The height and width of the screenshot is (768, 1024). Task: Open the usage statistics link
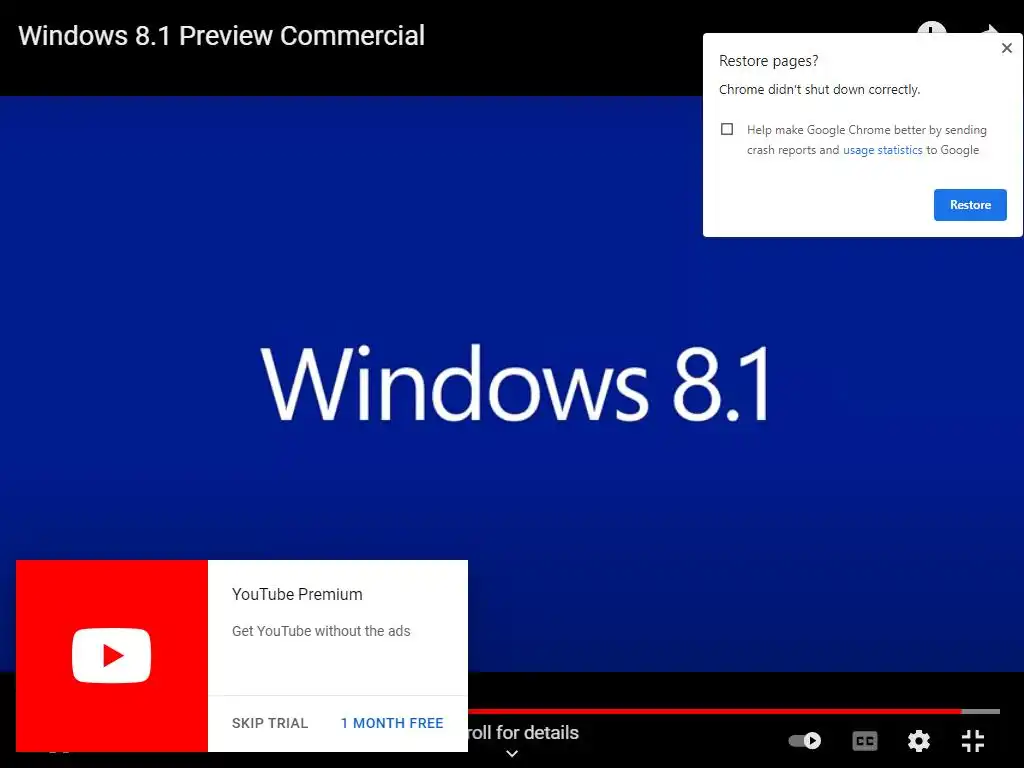click(x=882, y=150)
